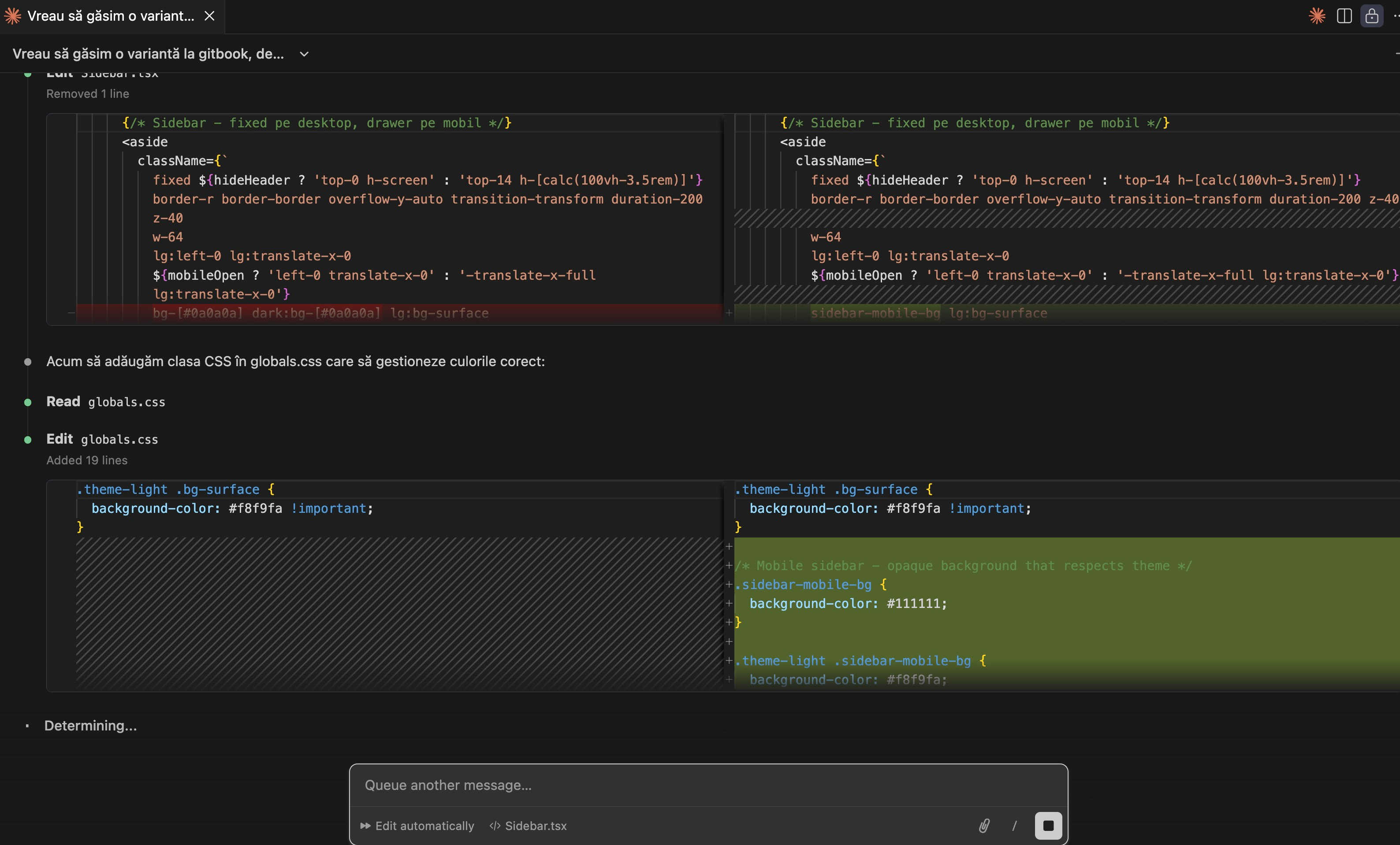Open slash commands with the / icon
Image resolution: width=1400 pixels, height=845 pixels.
(1014, 826)
